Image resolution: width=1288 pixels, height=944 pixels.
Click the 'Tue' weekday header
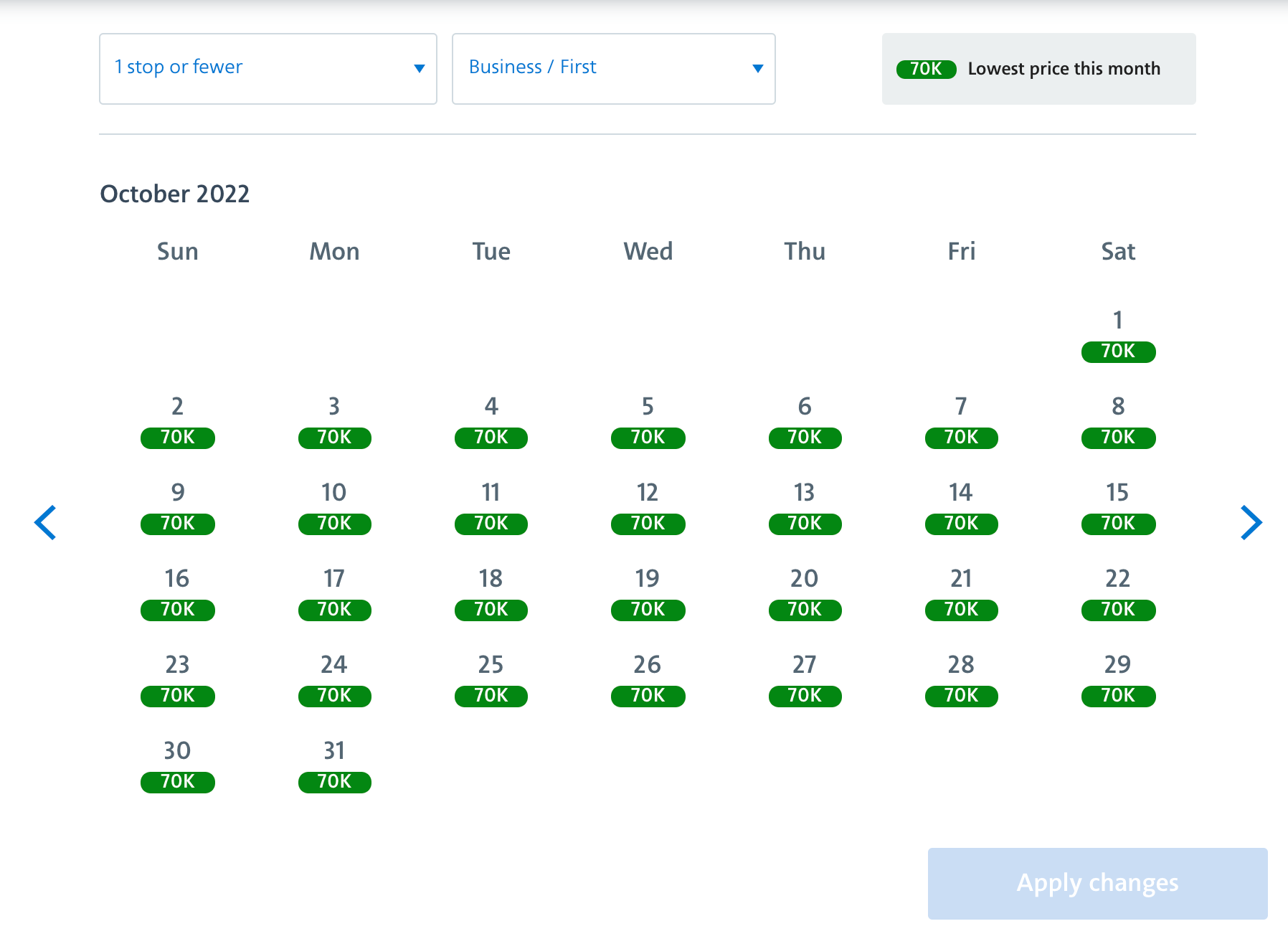click(x=491, y=251)
